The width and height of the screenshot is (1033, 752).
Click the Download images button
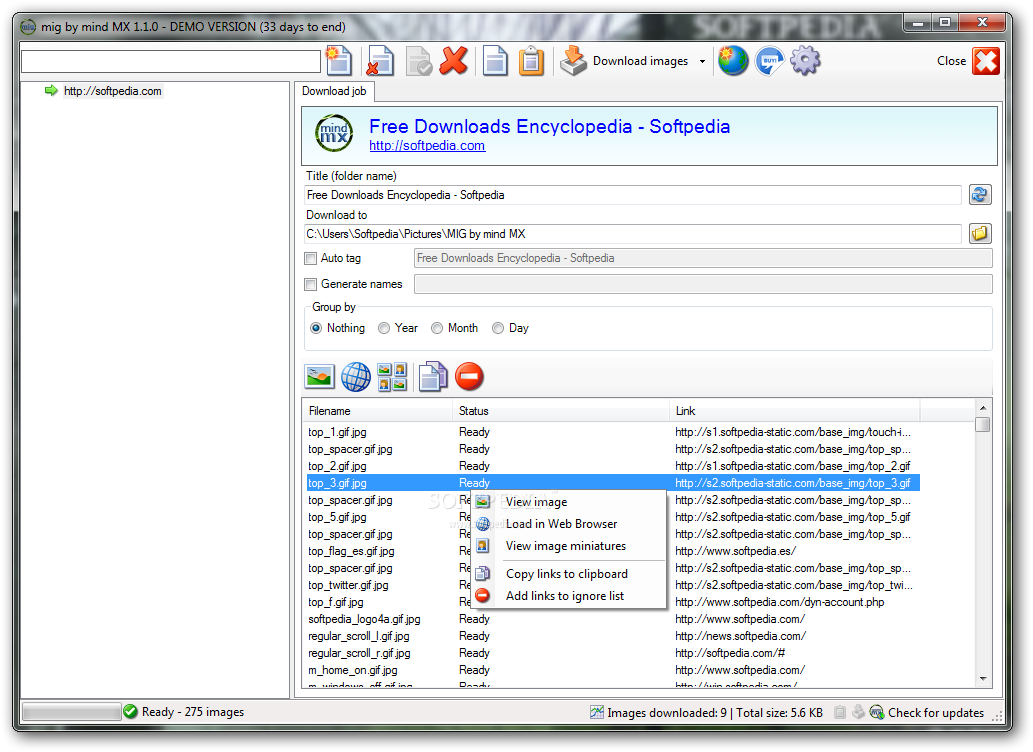coord(624,61)
